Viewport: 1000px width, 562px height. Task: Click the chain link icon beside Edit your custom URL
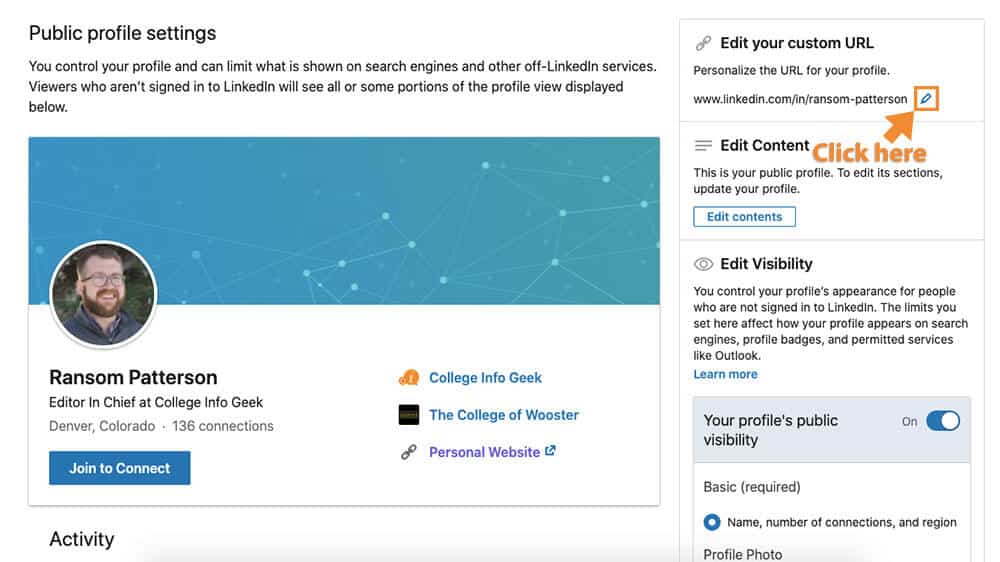click(x=703, y=43)
